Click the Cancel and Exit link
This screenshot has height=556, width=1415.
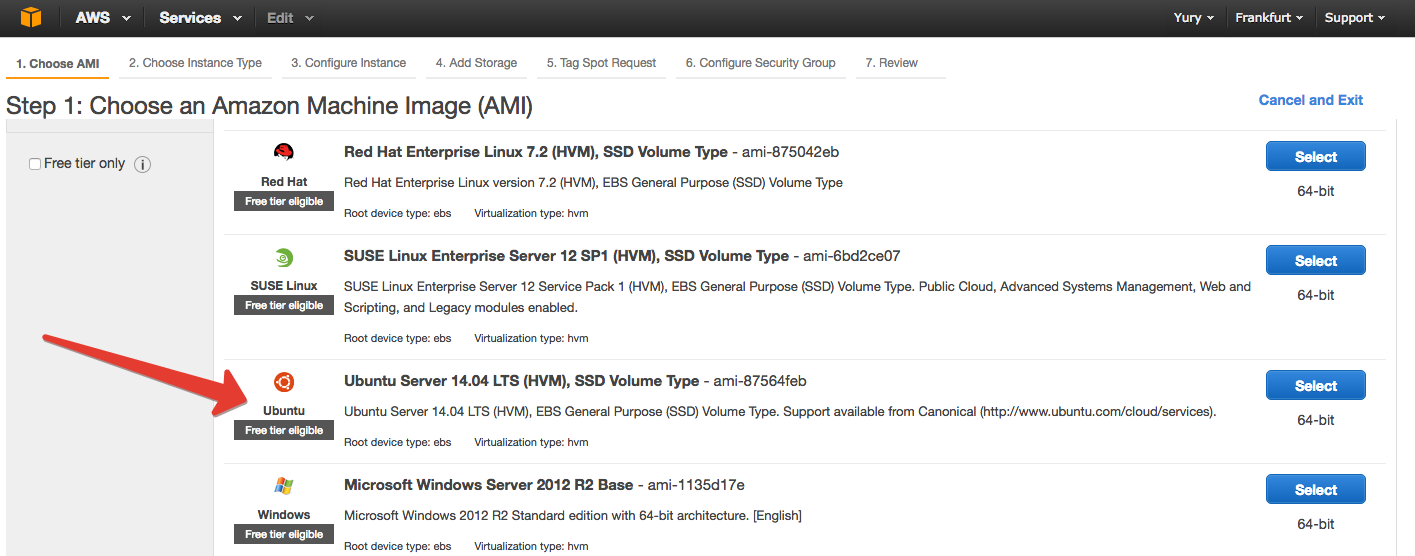click(1310, 100)
